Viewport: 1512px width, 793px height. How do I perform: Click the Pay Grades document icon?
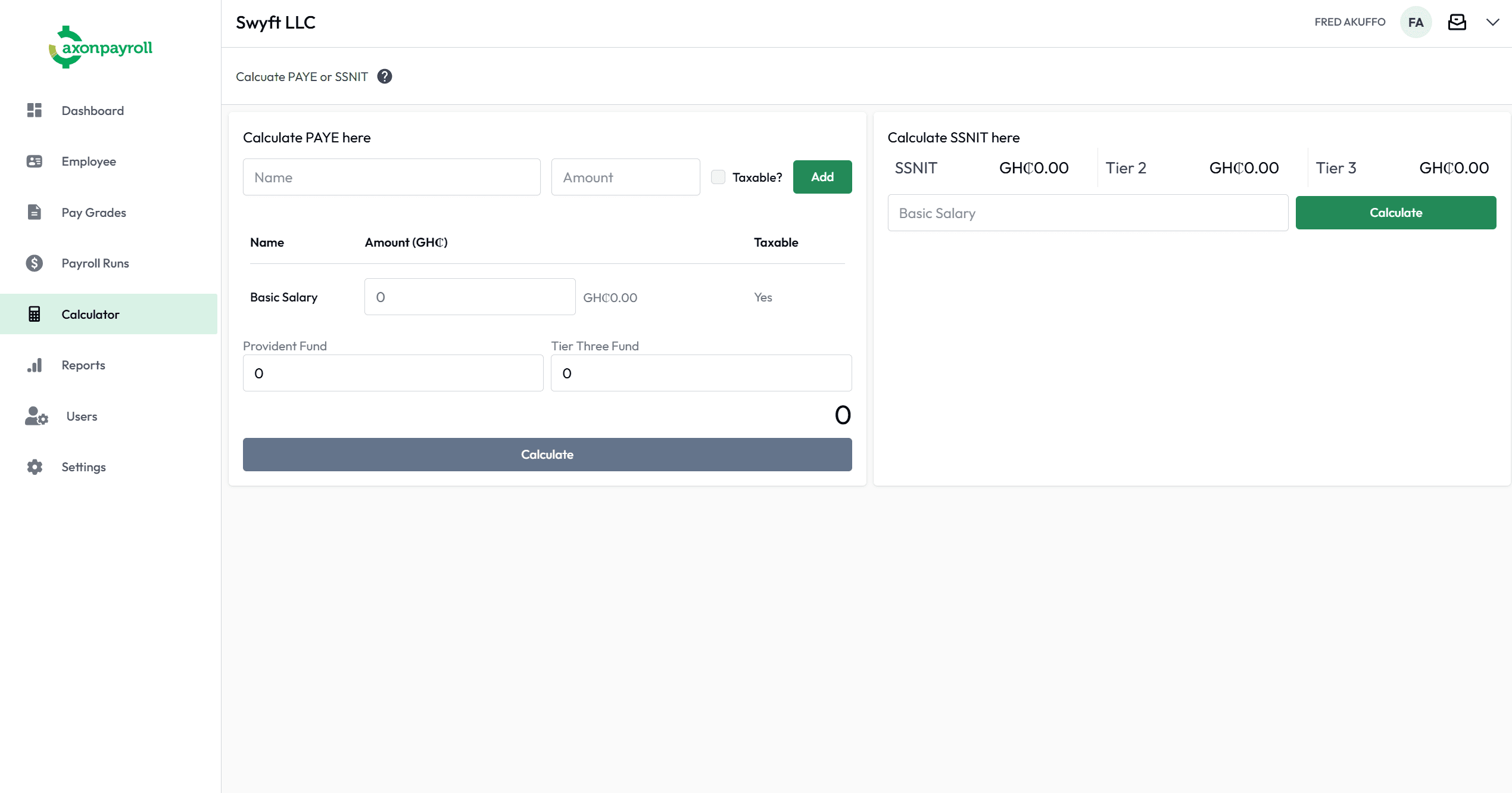35,212
